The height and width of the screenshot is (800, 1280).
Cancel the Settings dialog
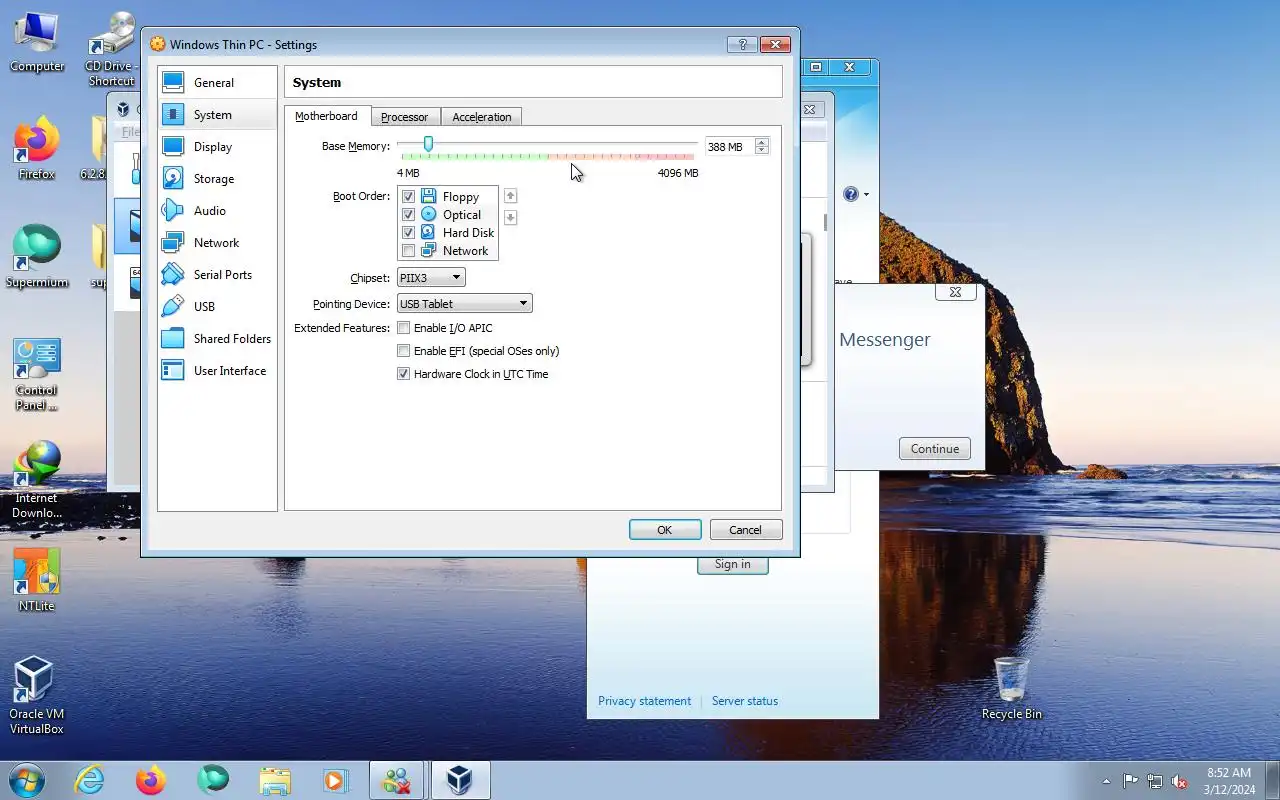(745, 530)
